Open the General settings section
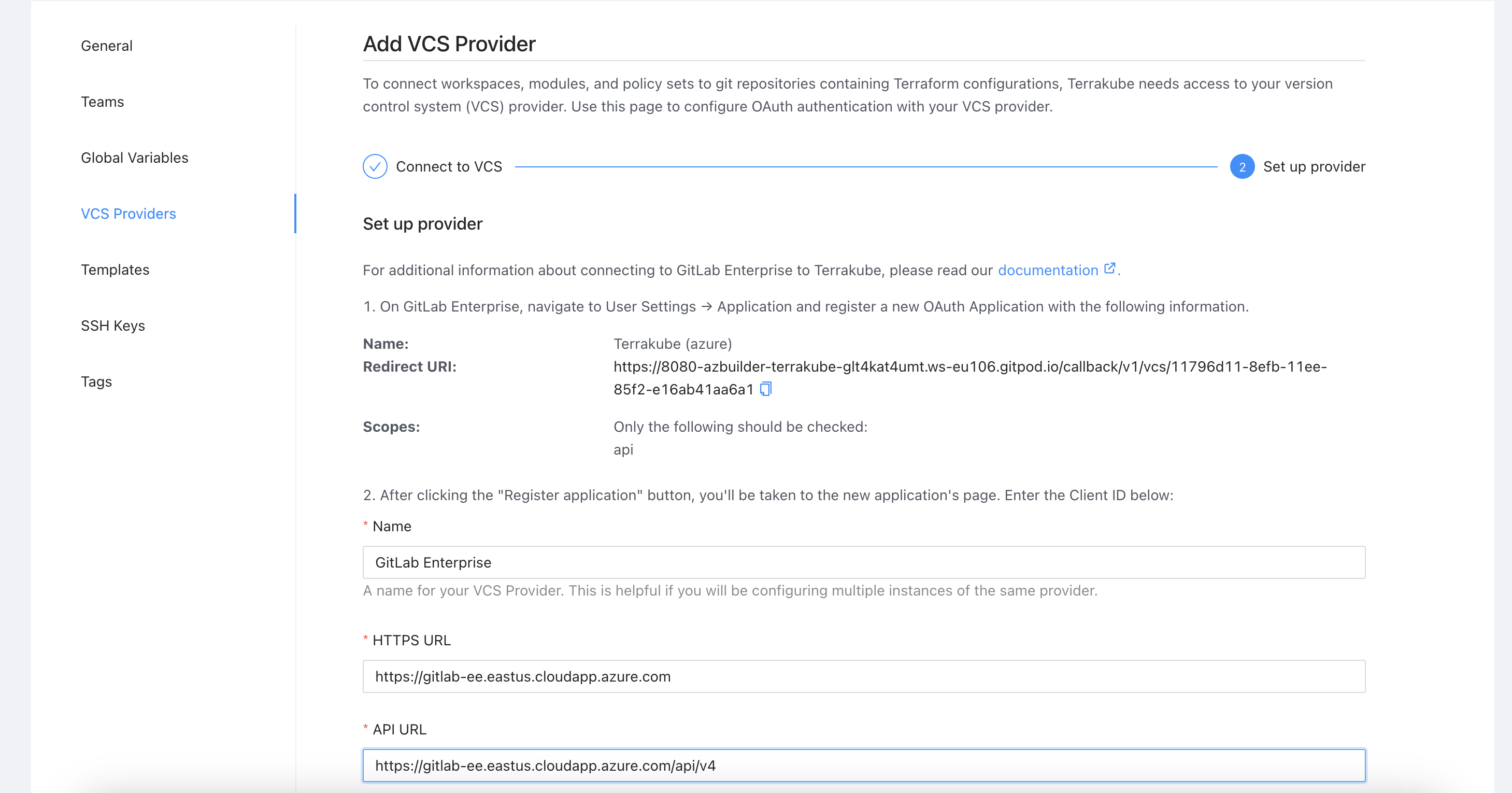The image size is (1512, 793). [106, 46]
